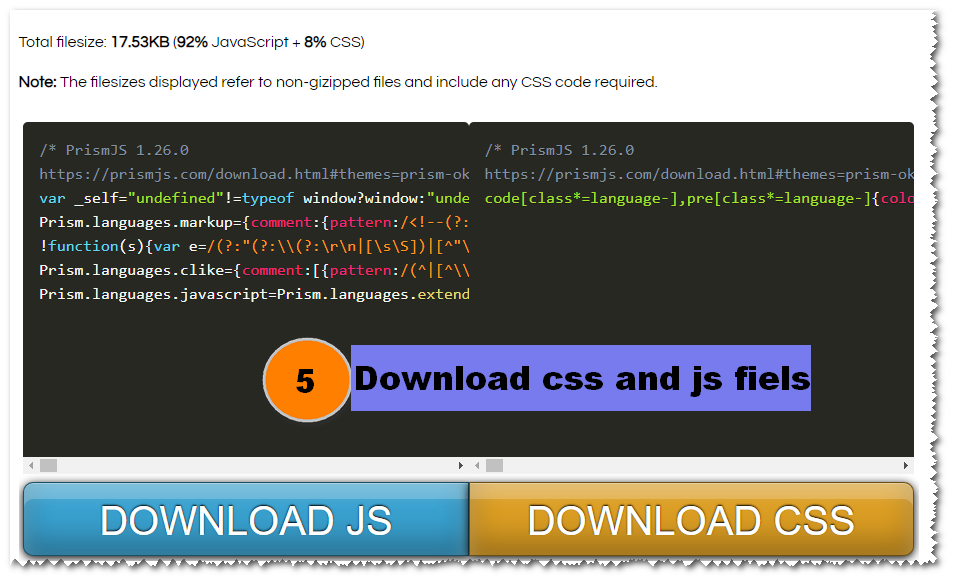
Task: Click the CSS code pane right scroll arrow
Action: click(x=906, y=465)
